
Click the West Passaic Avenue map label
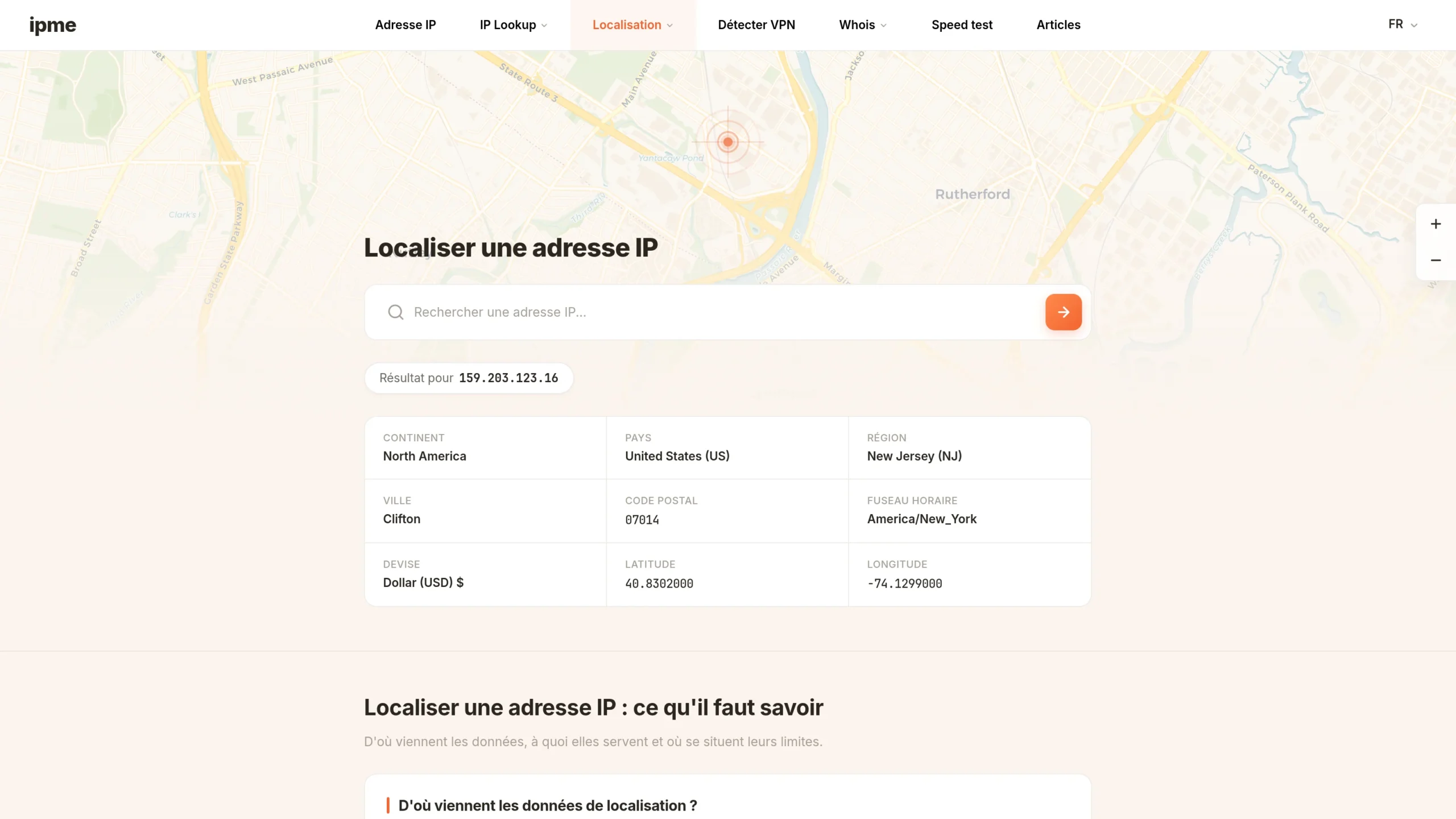click(x=282, y=72)
